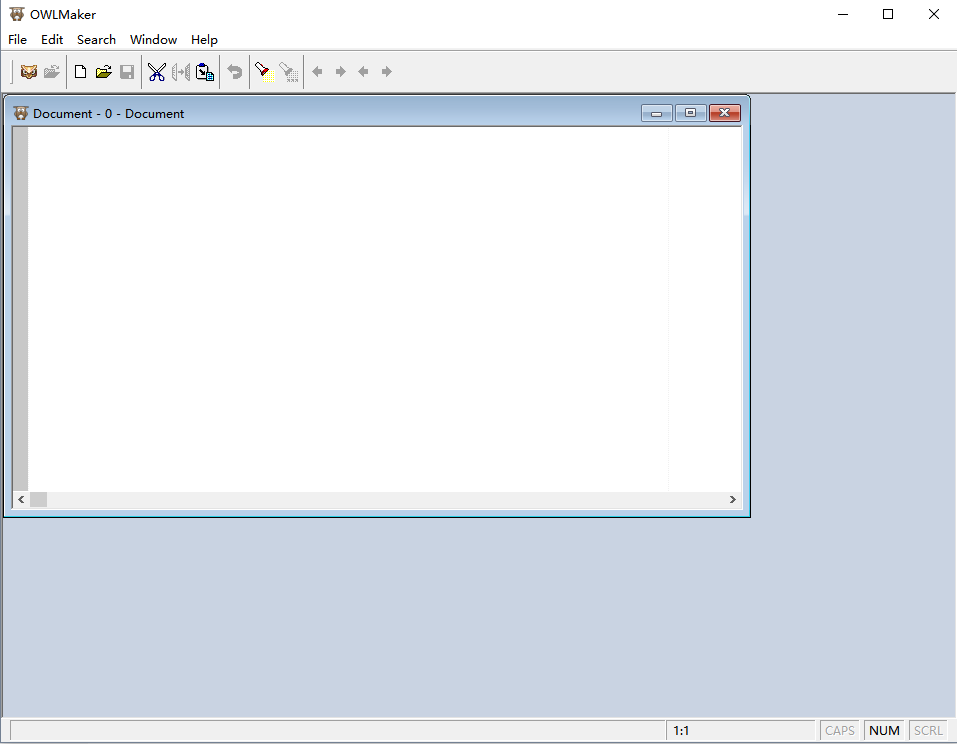Image resolution: width=957 pixels, height=744 pixels.
Task: Click the last right arrow toolbar icon
Action: pyautogui.click(x=386, y=72)
